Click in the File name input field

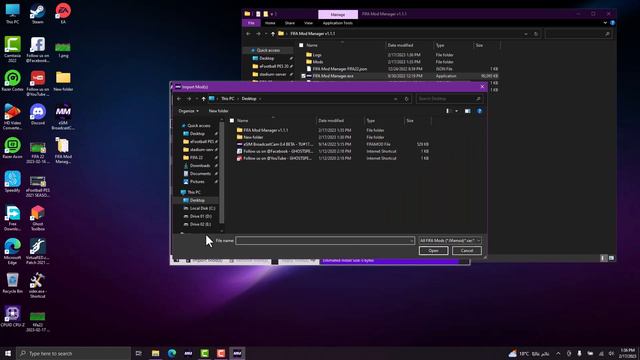(325, 241)
